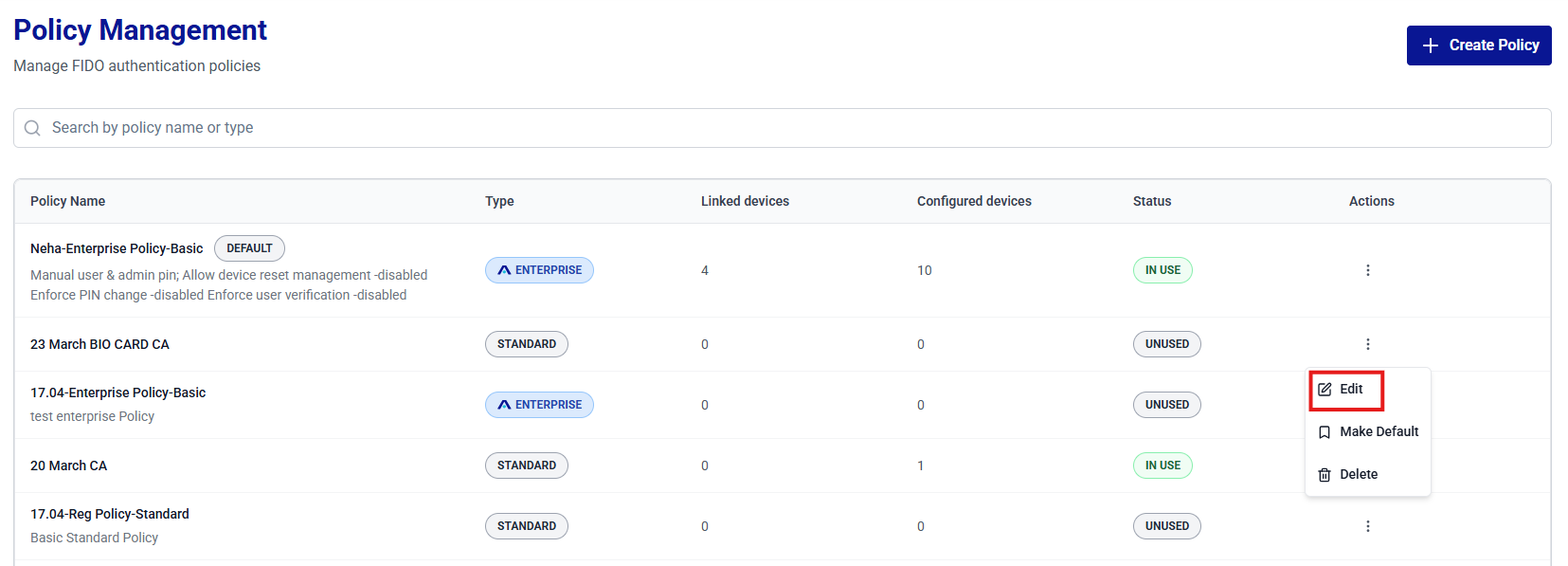The height and width of the screenshot is (566, 1568).
Task: Open the 17.04-Enterprise Policy-Basic policy row
Action: [118, 393]
